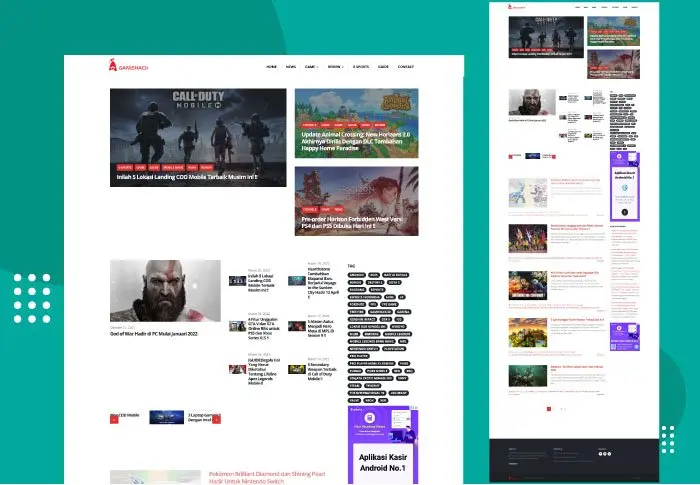Click the GameMach logo icon
Screen dimensions: 700x485
coord(114,67)
